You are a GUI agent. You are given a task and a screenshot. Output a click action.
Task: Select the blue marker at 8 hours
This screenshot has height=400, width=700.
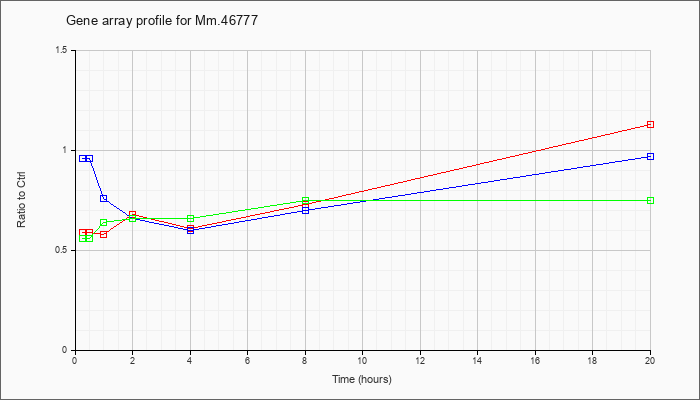point(305,210)
